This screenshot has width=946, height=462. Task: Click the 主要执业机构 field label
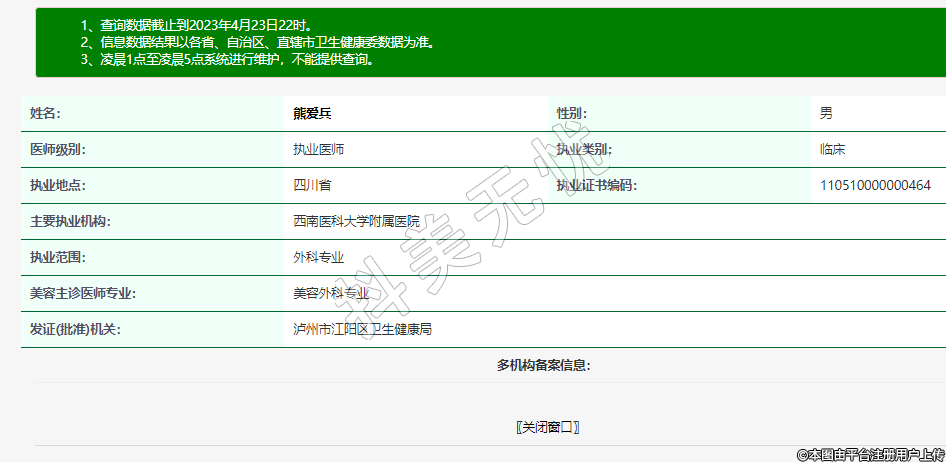(x=70, y=221)
